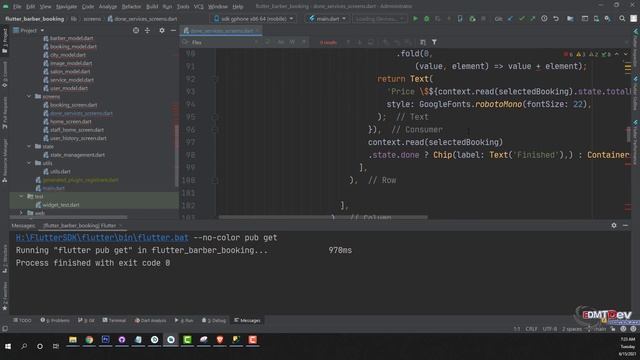Open the Project tool window stripe button
This screenshot has width=640, height=360.
pos(4,40)
